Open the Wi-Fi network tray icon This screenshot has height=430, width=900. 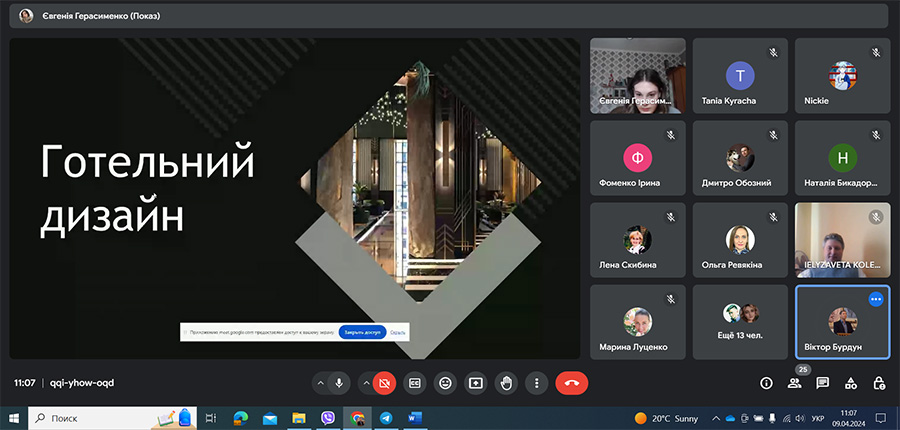pos(786,418)
